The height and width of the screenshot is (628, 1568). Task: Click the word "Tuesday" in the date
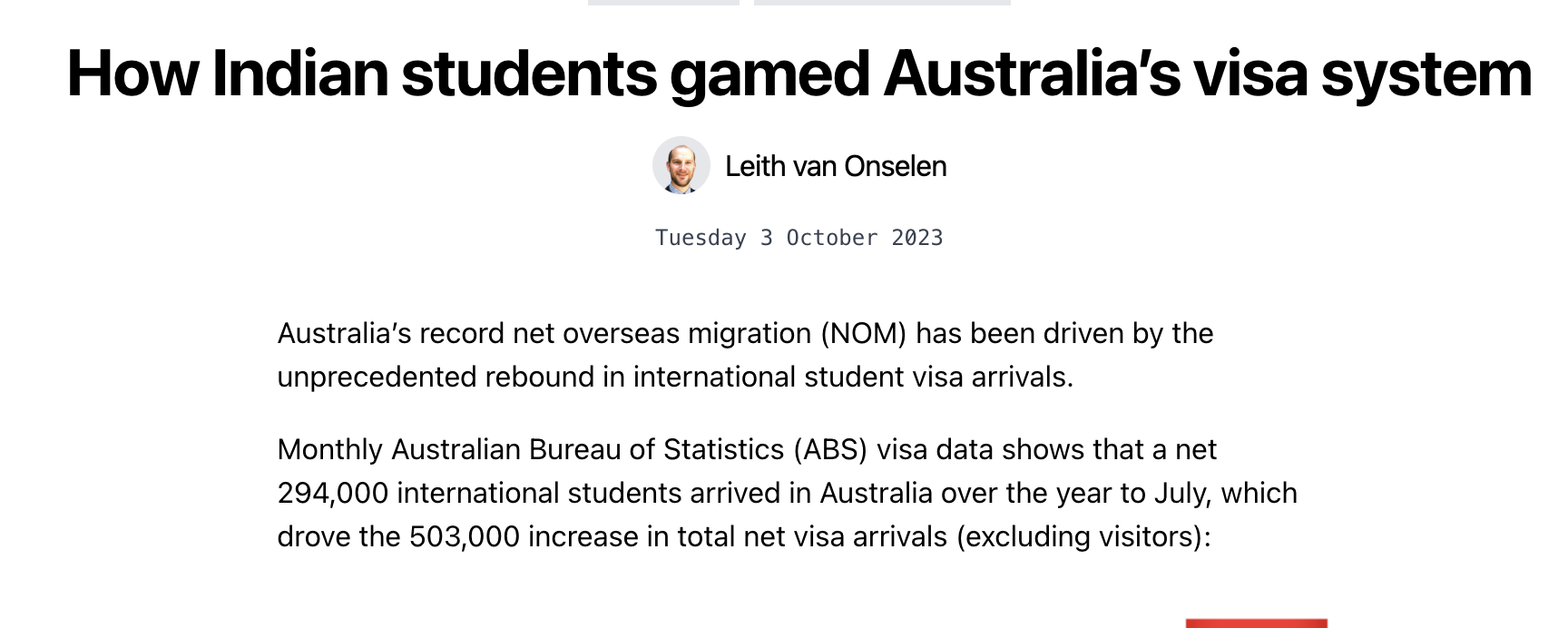(701, 238)
